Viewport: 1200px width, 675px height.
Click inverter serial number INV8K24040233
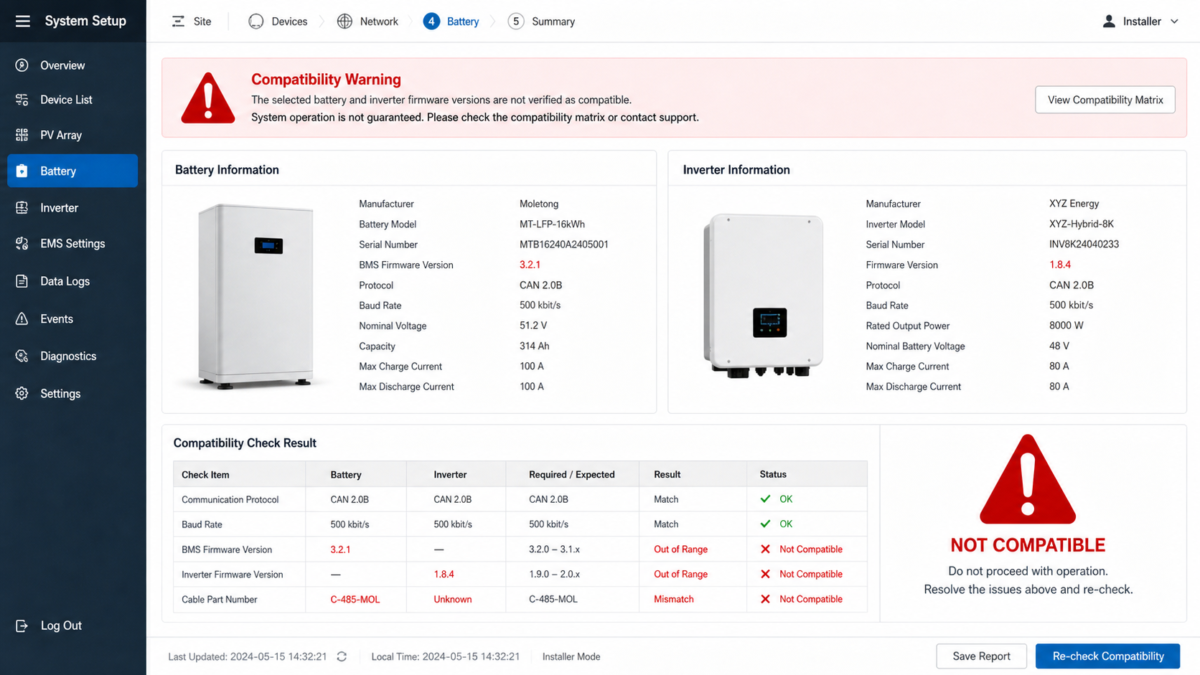tap(1084, 244)
